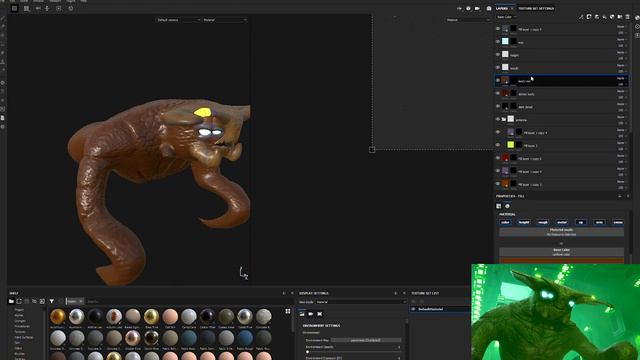
Task: Hide the antenna folder
Action: 498,119
